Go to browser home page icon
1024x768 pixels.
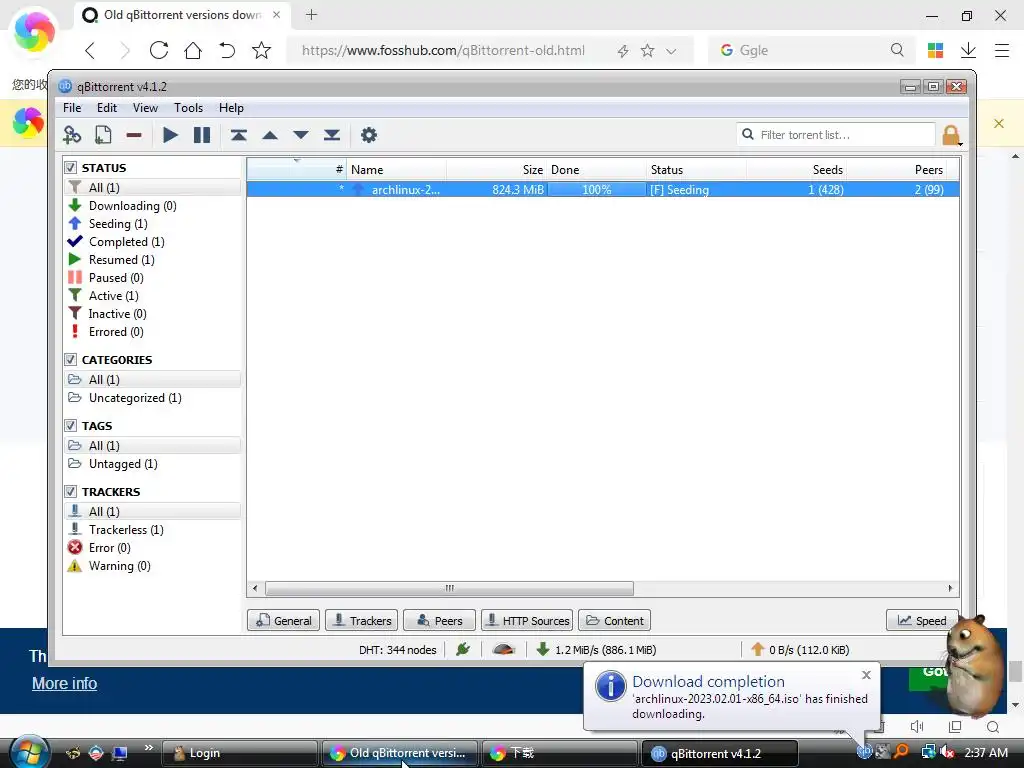point(193,50)
